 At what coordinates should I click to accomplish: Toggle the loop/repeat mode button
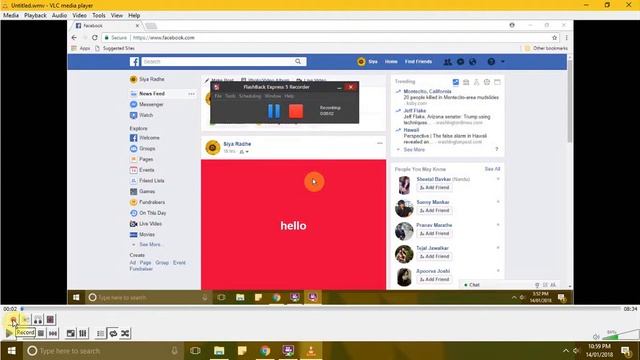[x=113, y=333]
